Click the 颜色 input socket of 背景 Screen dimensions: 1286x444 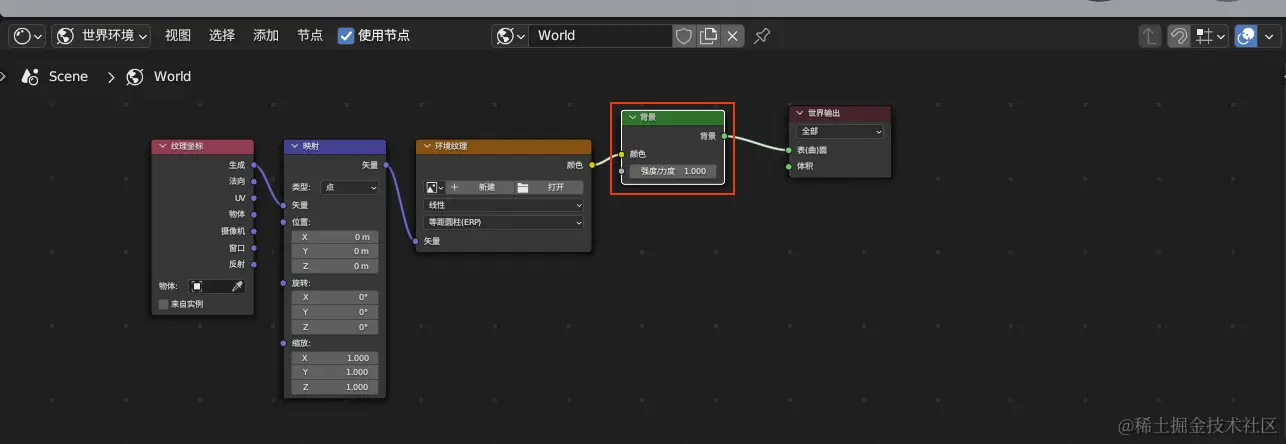[x=622, y=154]
